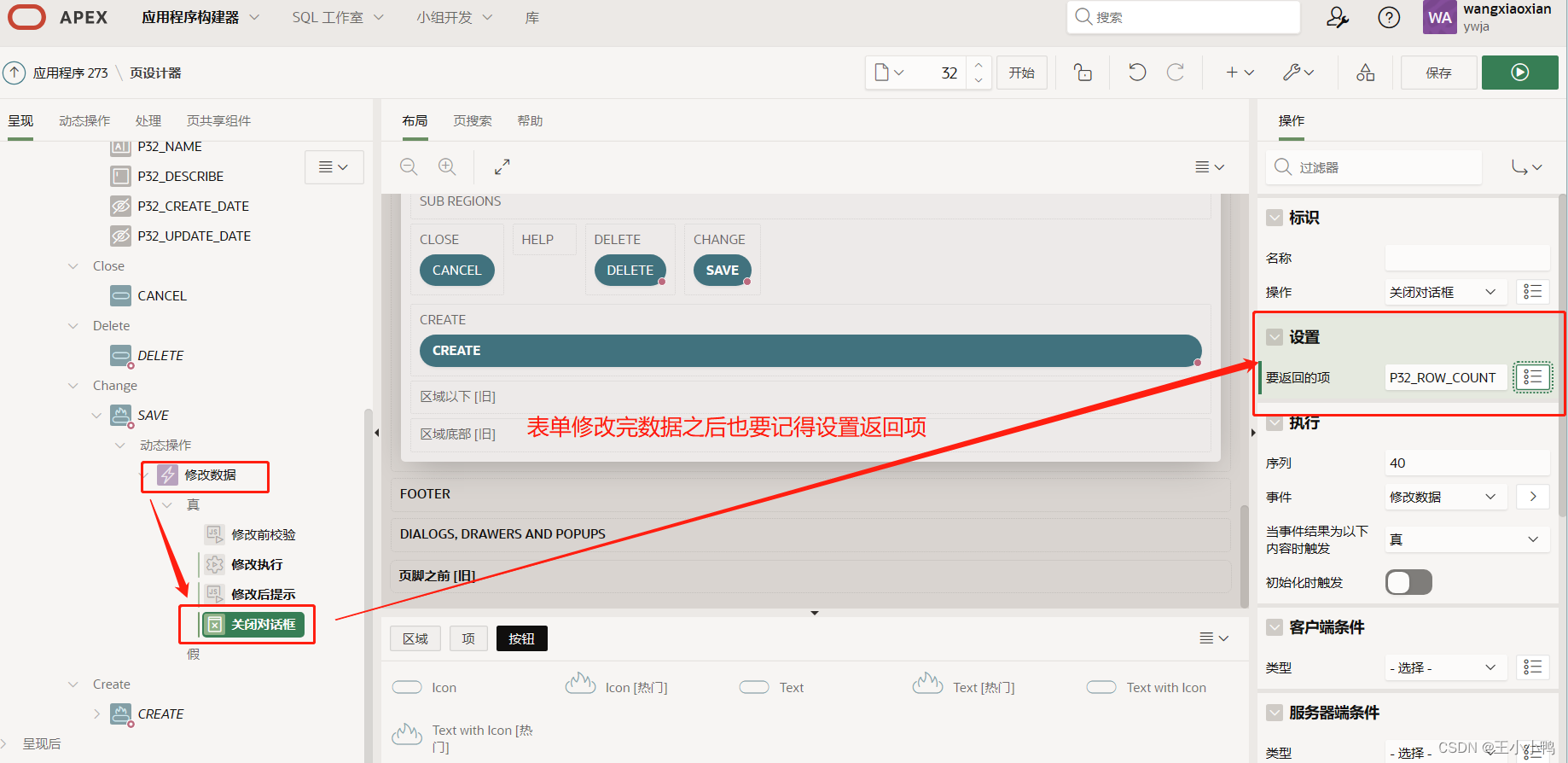Click the 保存 button

click(x=1439, y=73)
